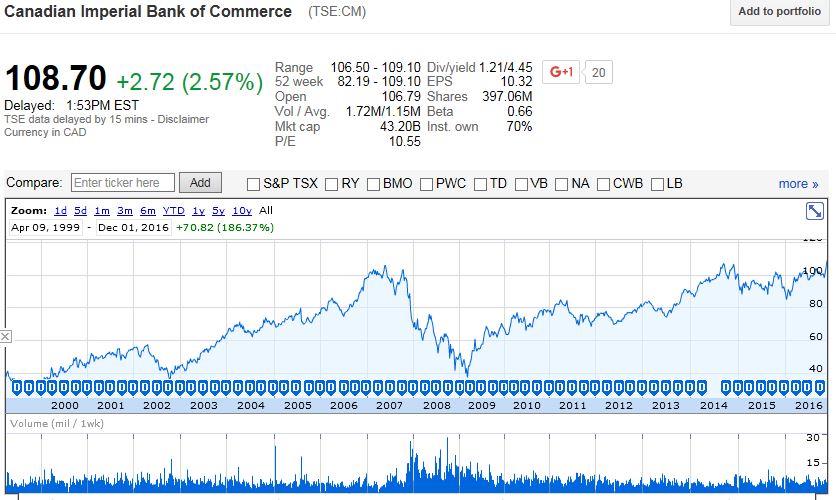Click the small X icon left of the chart
Image resolution: width=836 pixels, height=500 pixels.
(5, 337)
